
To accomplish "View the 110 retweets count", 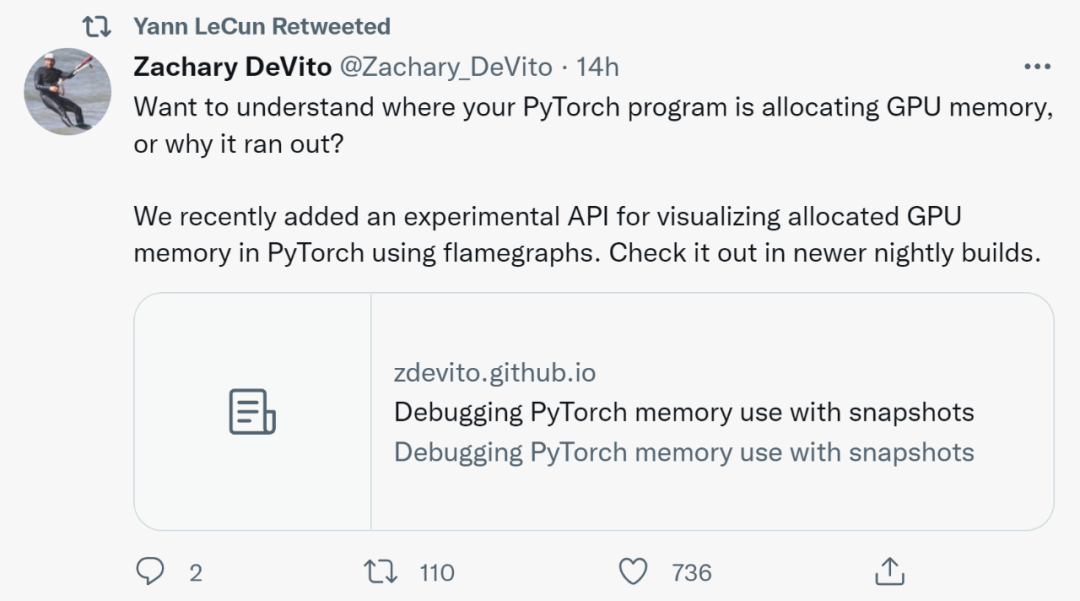I will tap(435, 574).
